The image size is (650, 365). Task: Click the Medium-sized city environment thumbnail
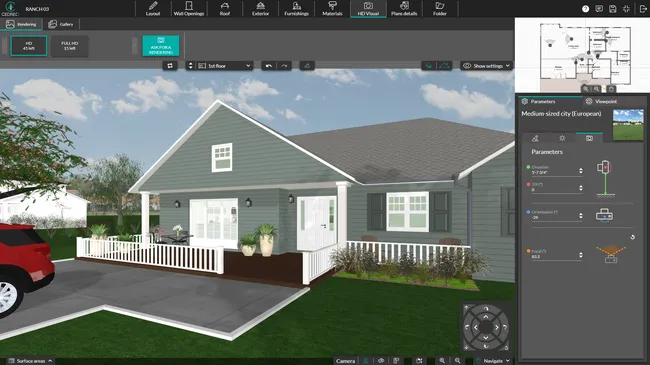point(628,125)
